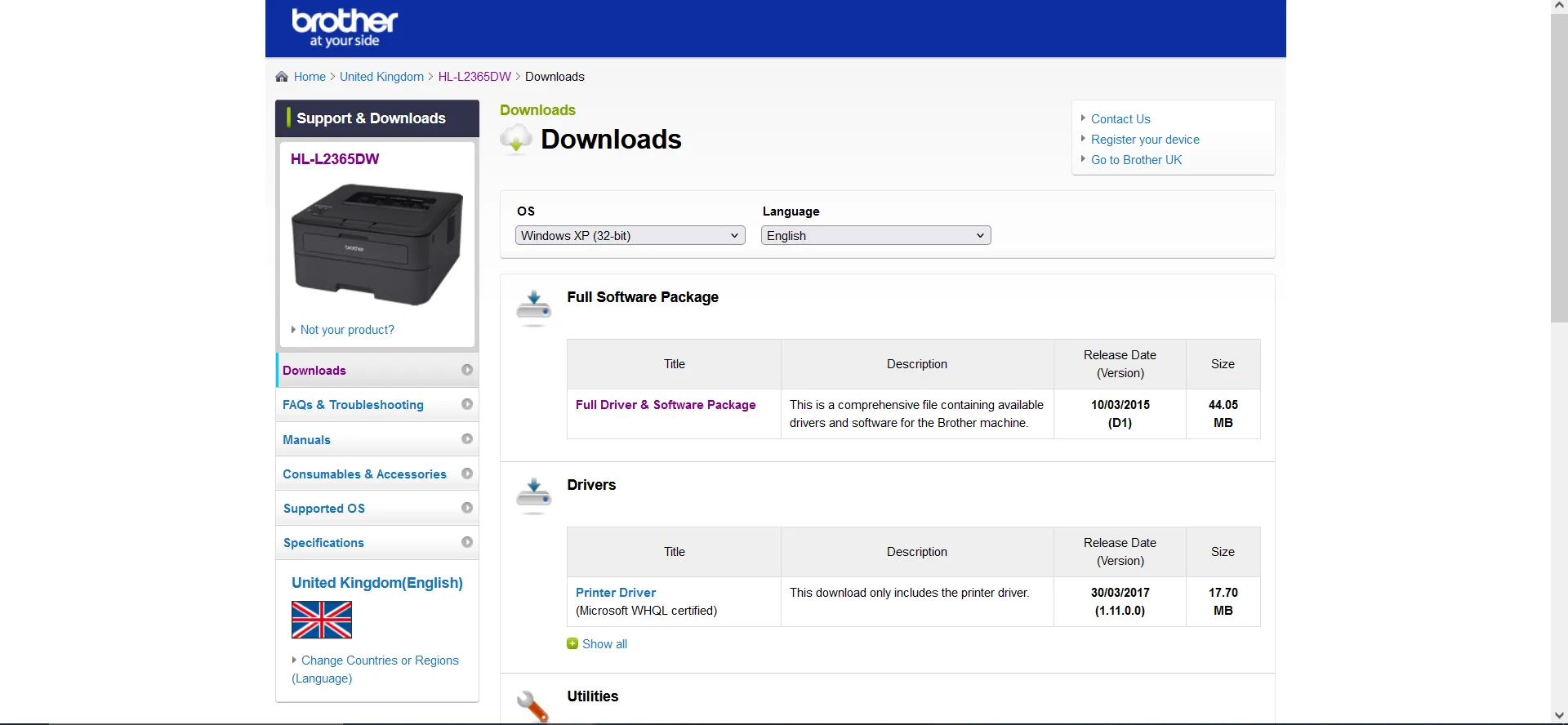Click the Contact Us link

1120,119
